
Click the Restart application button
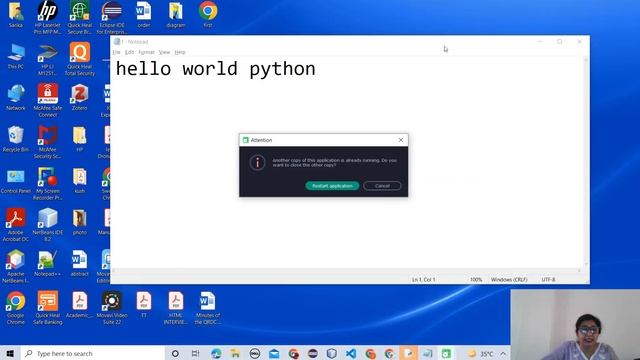332,186
